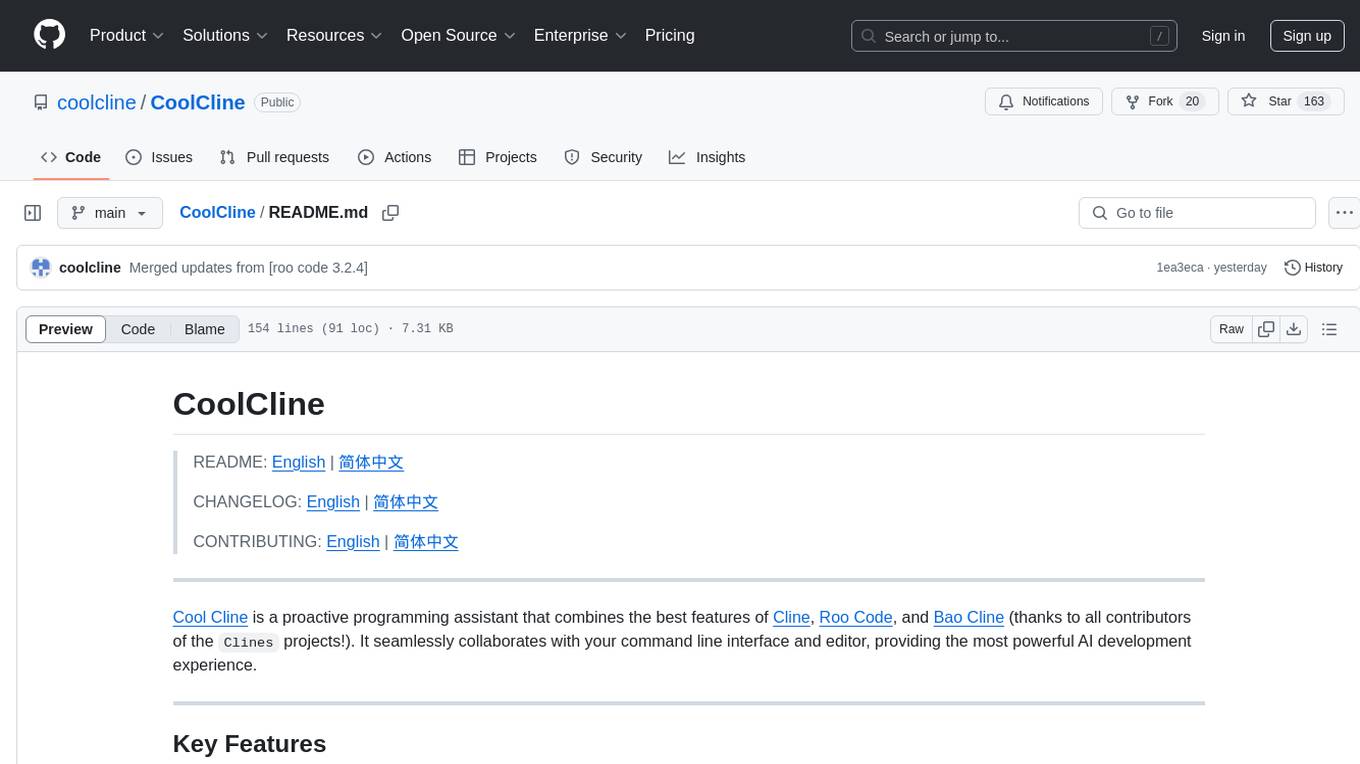Image resolution: width=1360 pixels, height=764 pixels.
Task: View the Raw file
Action: (1231, 329)
